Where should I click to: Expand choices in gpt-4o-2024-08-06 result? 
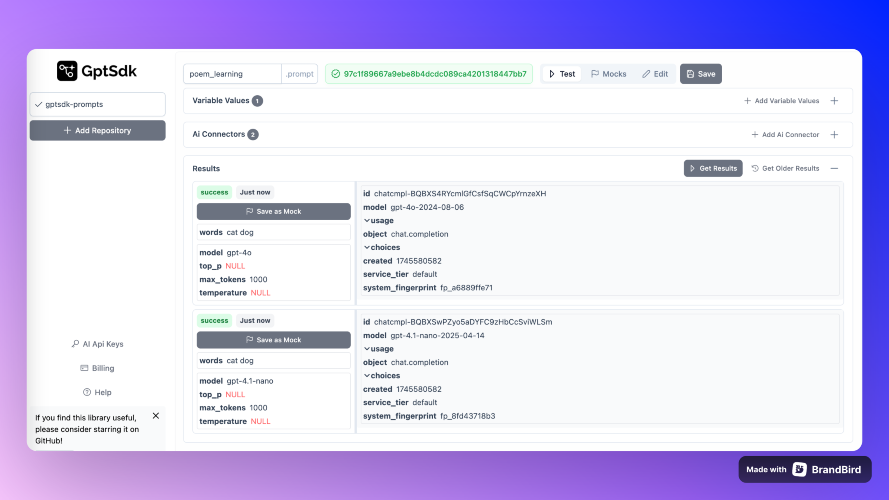(x=382, y=247)
